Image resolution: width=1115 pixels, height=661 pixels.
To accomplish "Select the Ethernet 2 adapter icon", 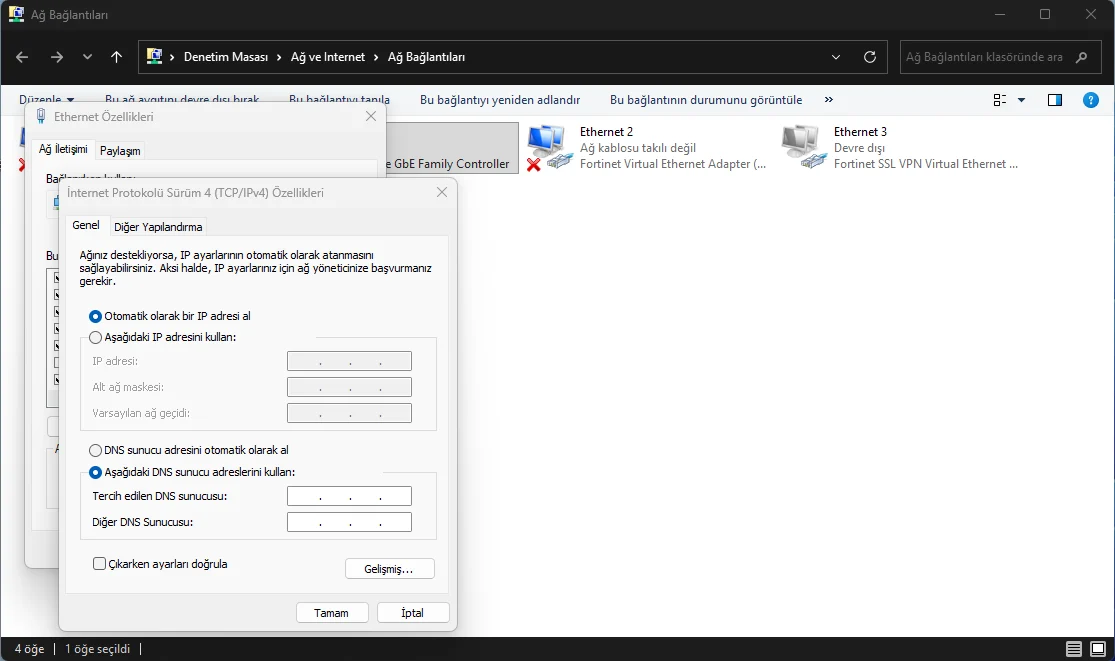I will tap(549, 147).
